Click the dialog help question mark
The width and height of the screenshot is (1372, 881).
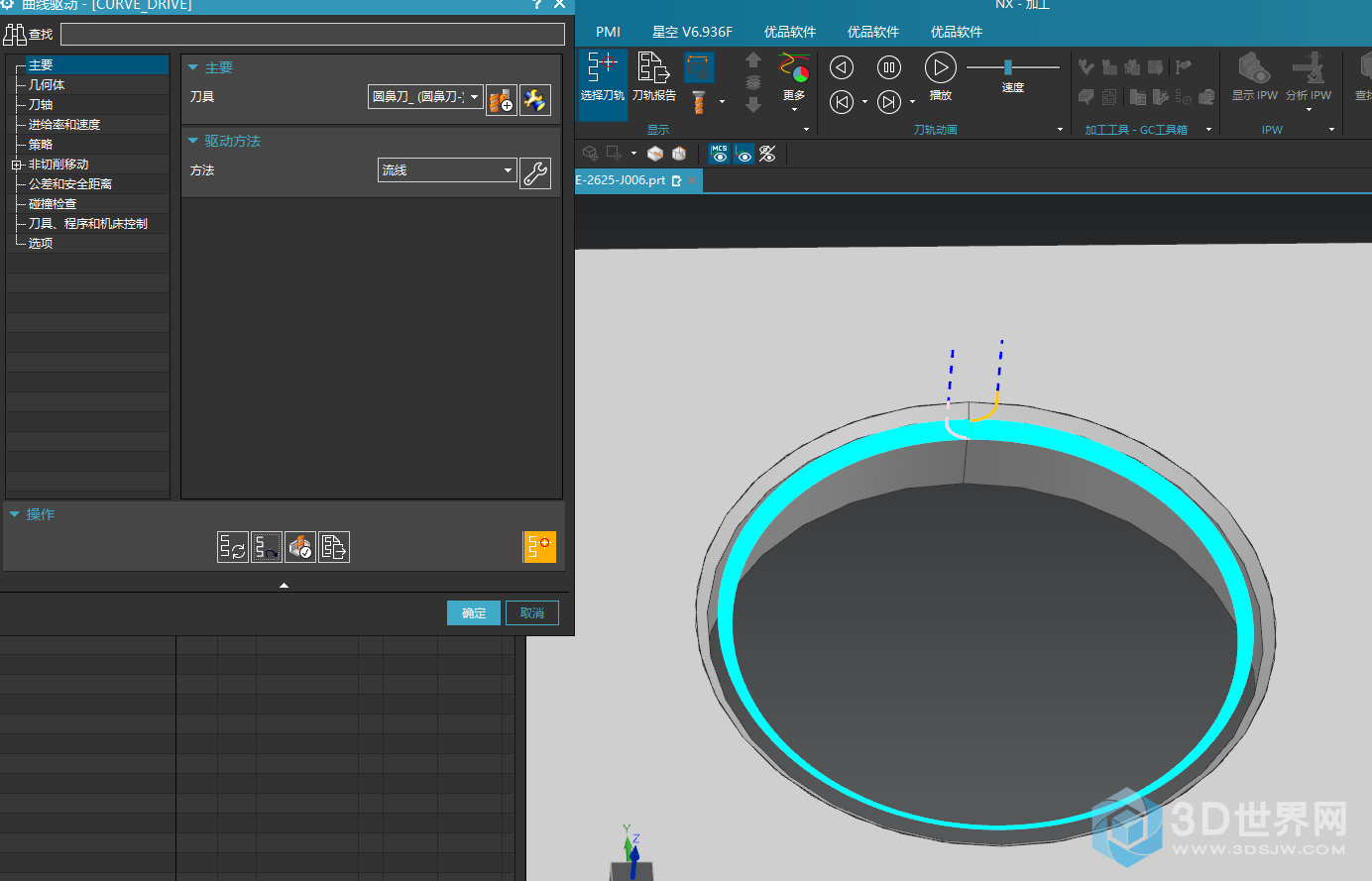(x=538, y=5)
